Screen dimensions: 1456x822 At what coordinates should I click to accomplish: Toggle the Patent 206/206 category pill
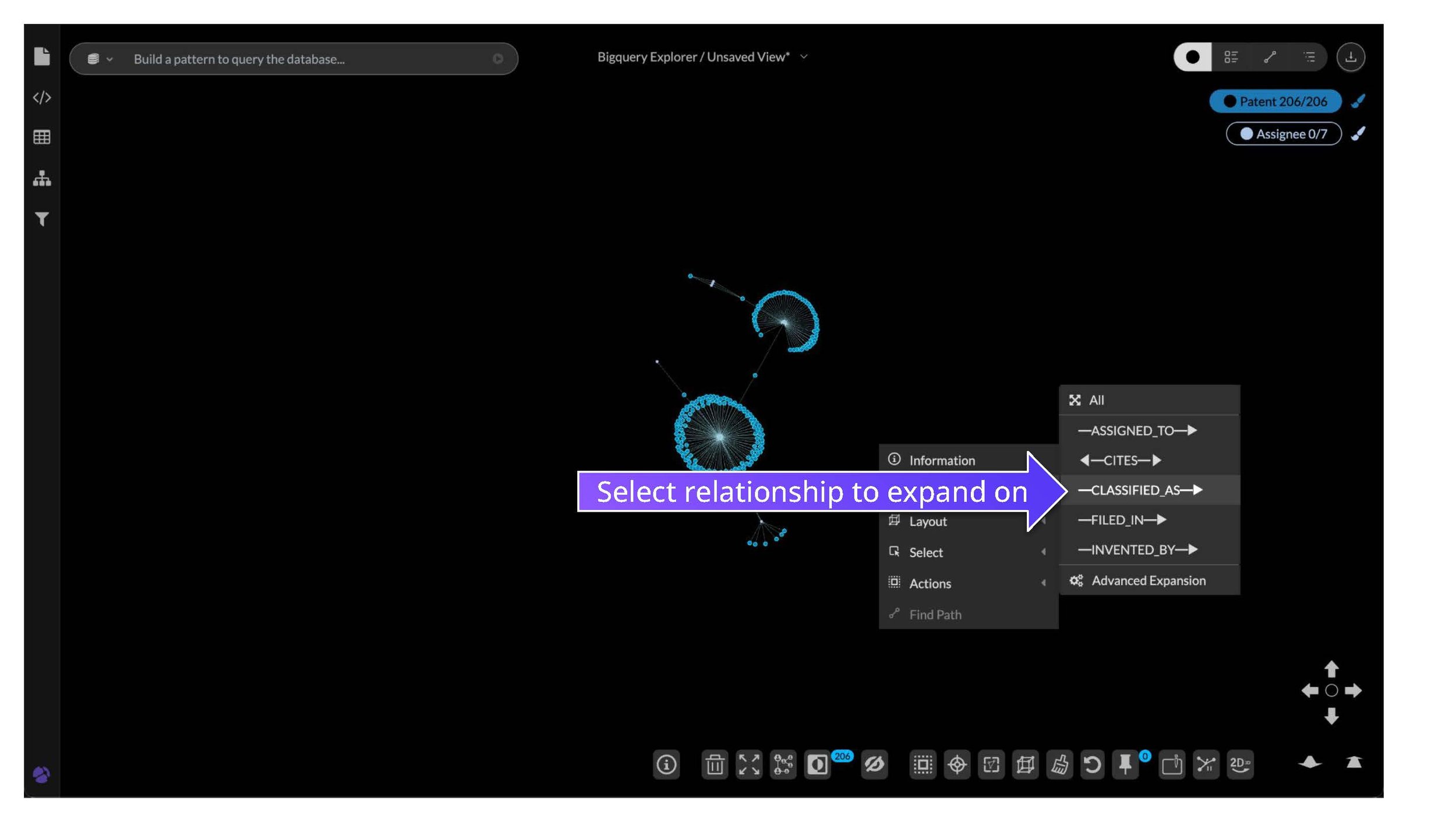point(1275,101)
